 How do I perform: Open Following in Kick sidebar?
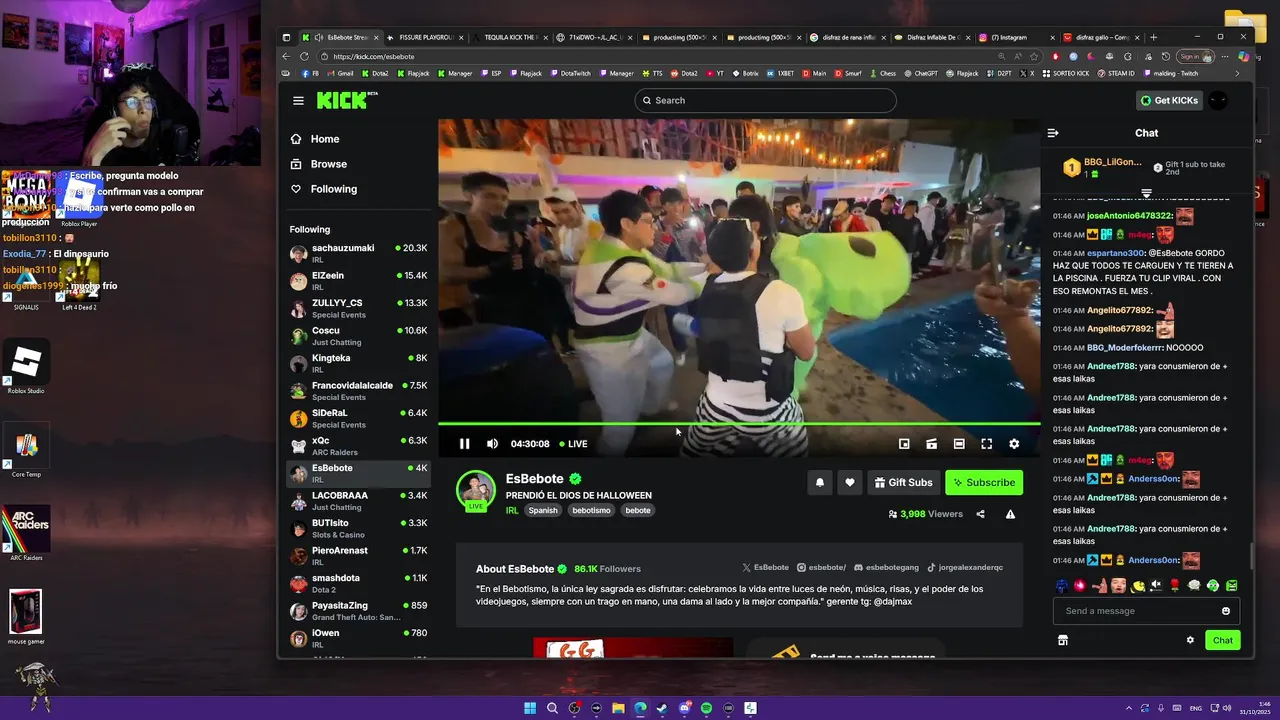coord(334,189)
